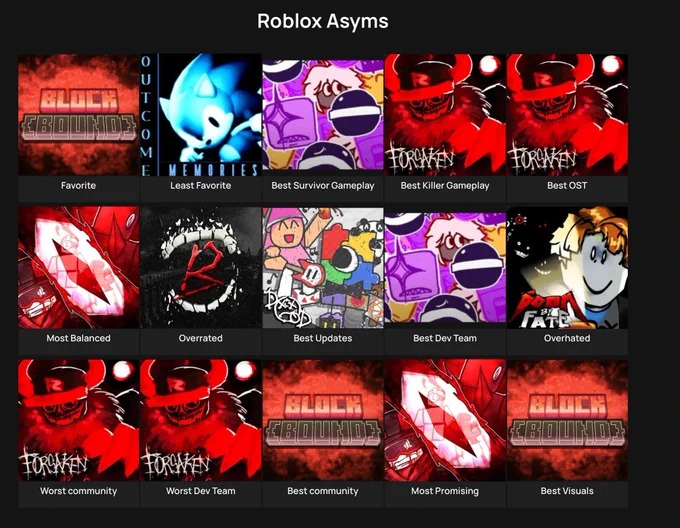Click the 'Best OST' label
Screen dimensions: 680x528
pyautogui.click(x=567, y=186)
